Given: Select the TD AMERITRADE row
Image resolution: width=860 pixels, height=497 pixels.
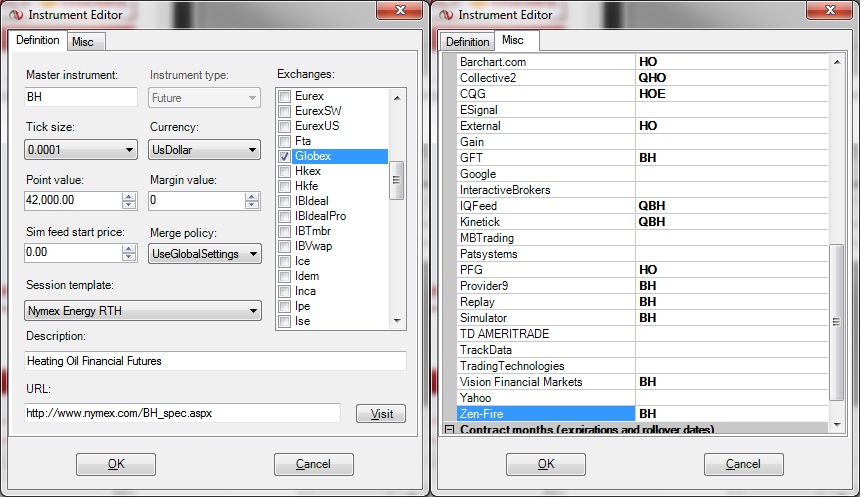Looking at the screenshot, I should pos(642,334).
